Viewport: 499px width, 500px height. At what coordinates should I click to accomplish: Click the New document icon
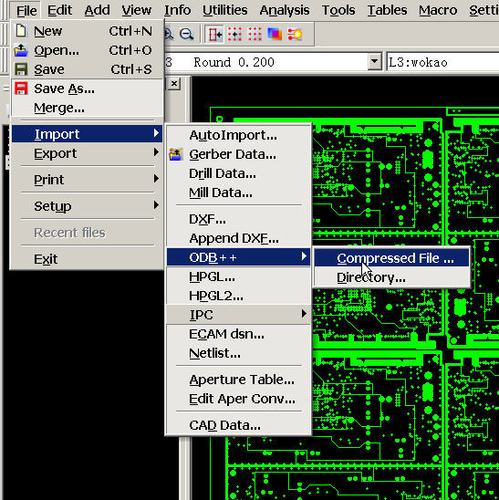click(21, 31)
